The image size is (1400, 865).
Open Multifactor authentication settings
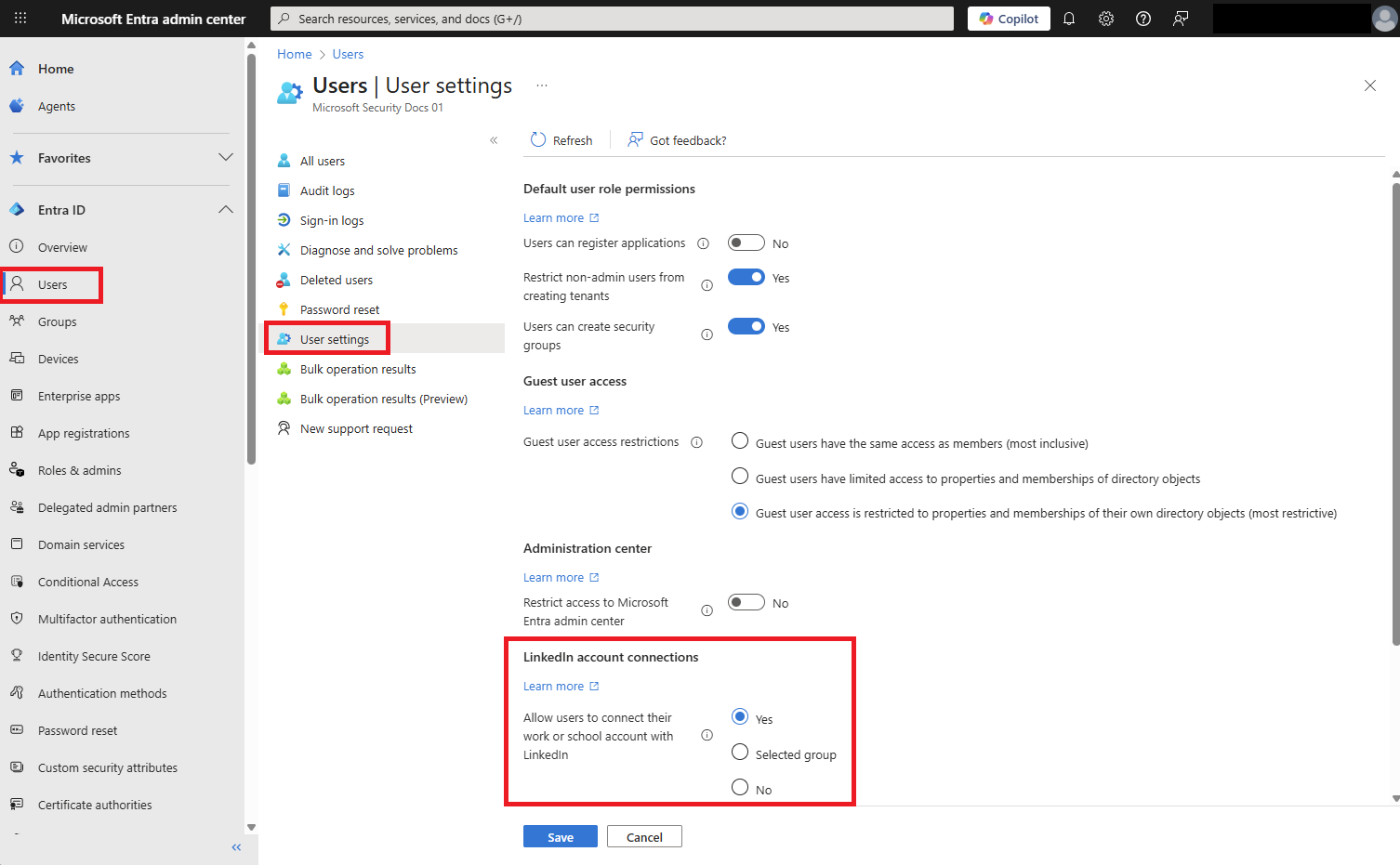pos(106,619)
